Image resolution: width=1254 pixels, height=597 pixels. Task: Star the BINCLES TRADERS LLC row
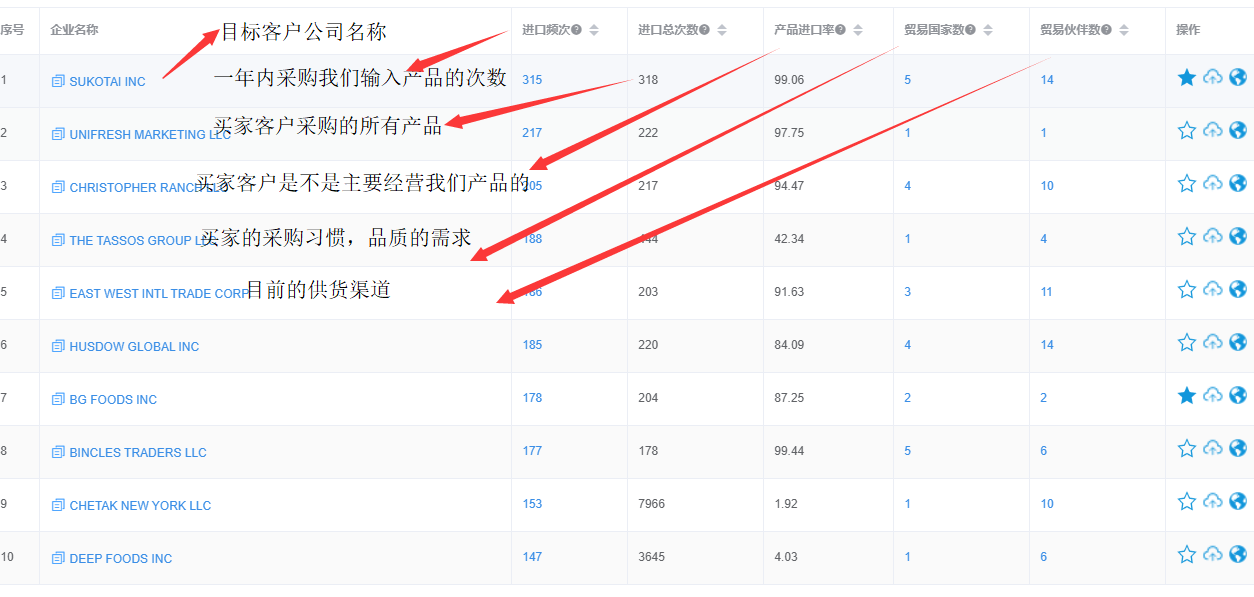click(1187, 448)
